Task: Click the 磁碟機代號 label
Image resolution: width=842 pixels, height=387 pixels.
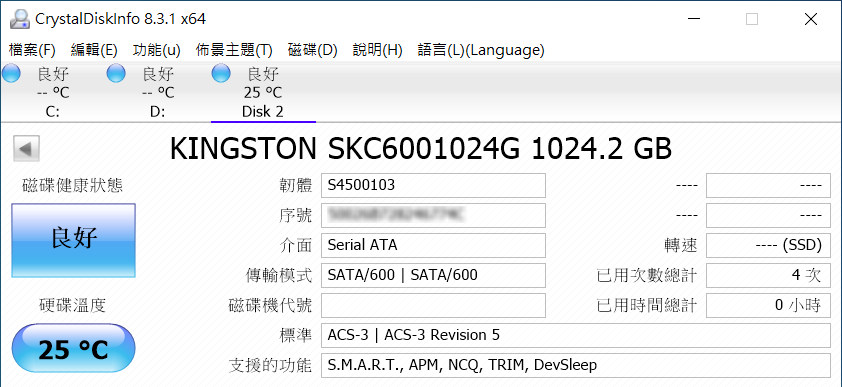Action: (x=270, y=306)
